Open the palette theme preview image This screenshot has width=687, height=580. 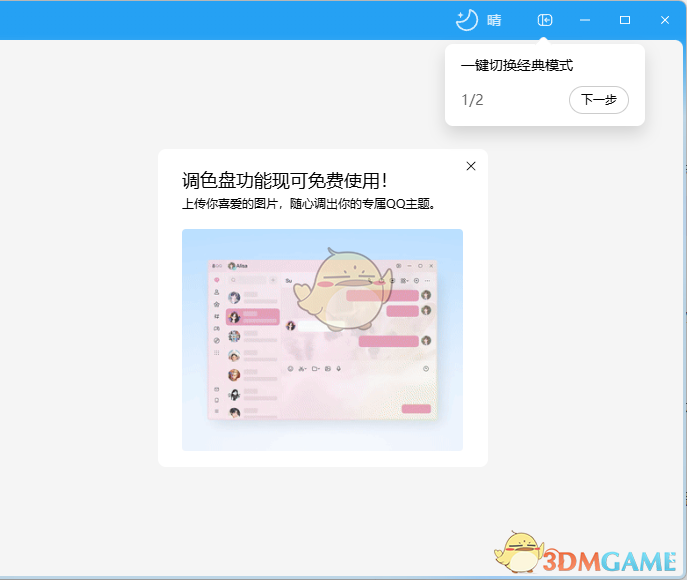[322, 340]
